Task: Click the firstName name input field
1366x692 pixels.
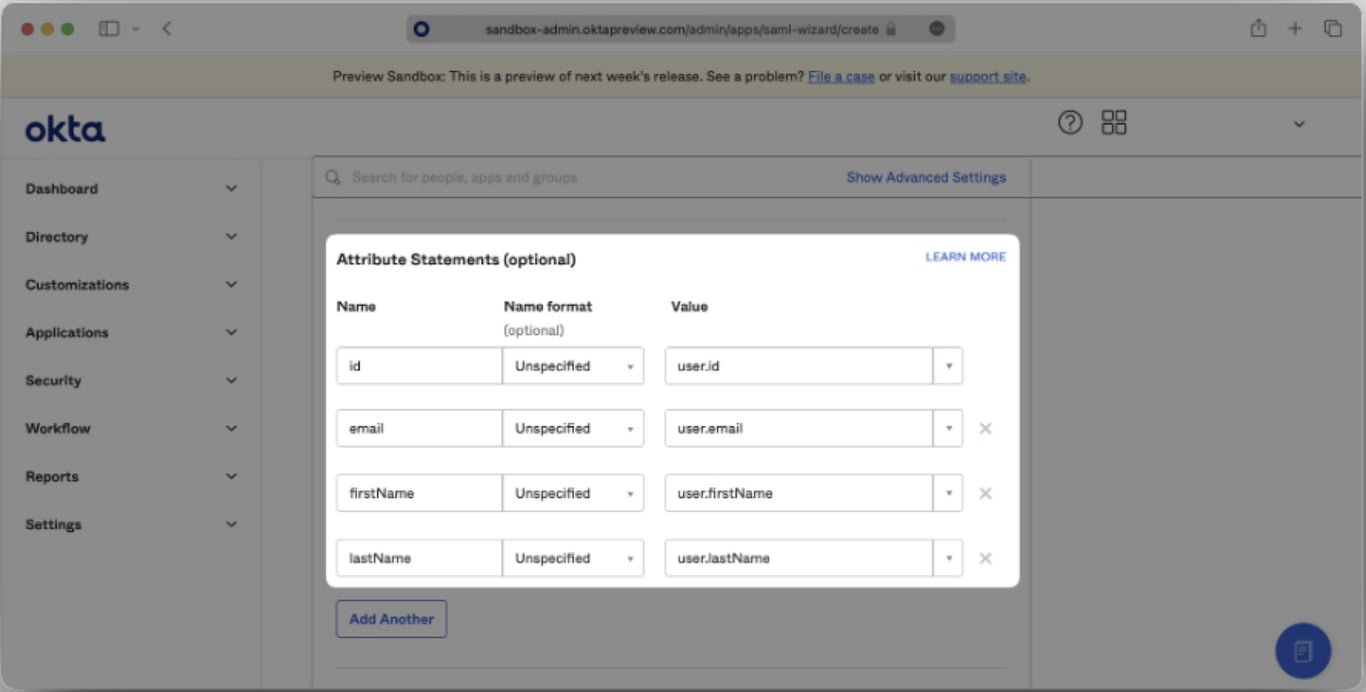Action: 418,493
